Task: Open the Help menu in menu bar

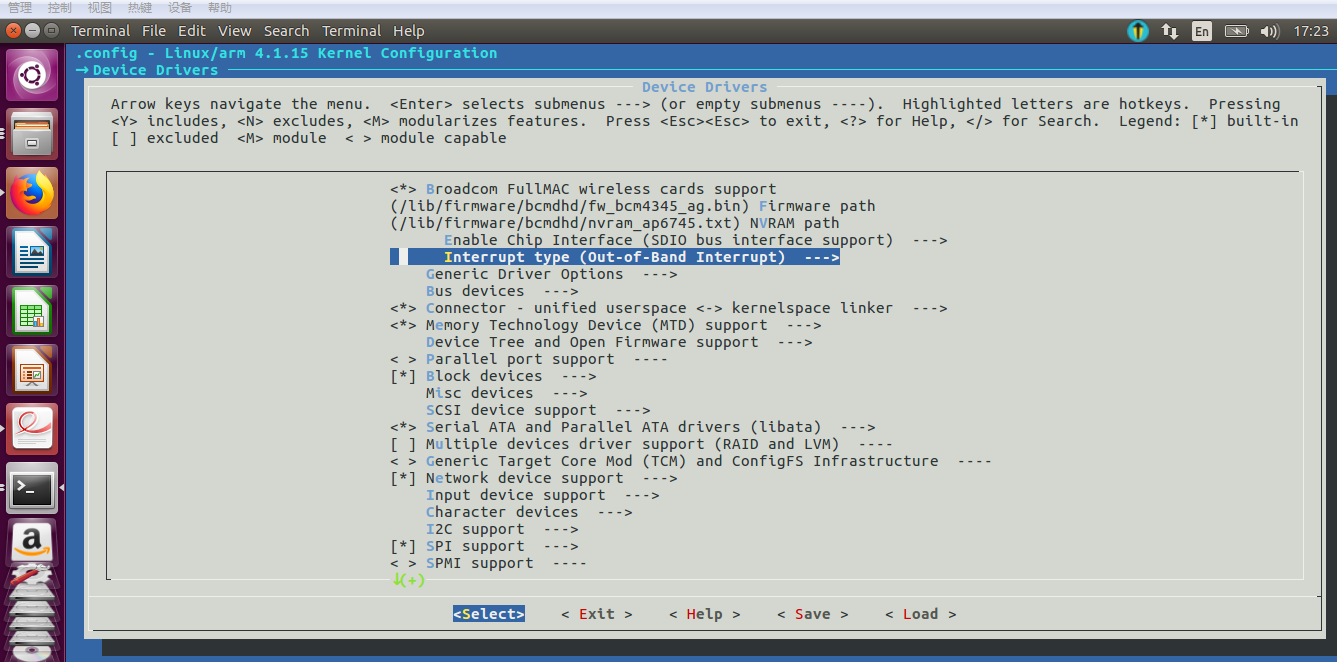Action: pos(408,31)
